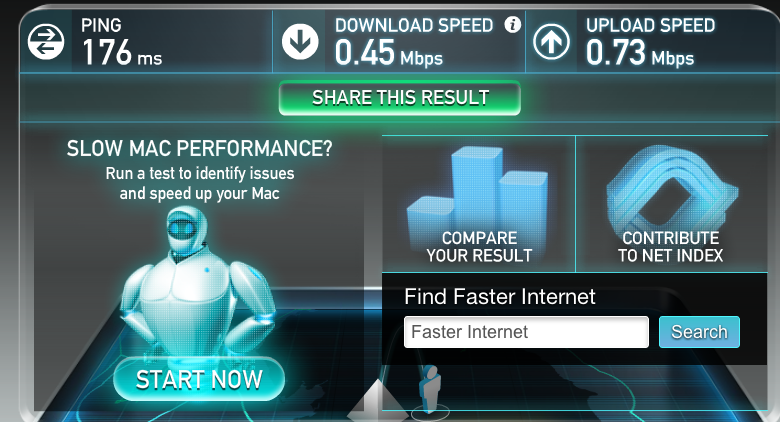Click the SLOW MAC PERFORMANCE headline
Screen dimensions: 780x422
coord(199,148)
